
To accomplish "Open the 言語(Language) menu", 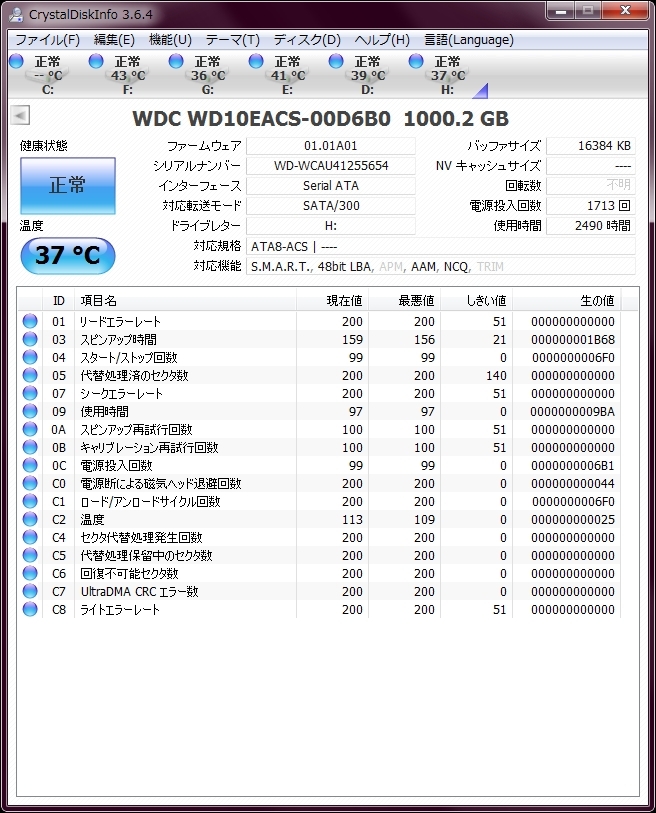I will point(469,40).
